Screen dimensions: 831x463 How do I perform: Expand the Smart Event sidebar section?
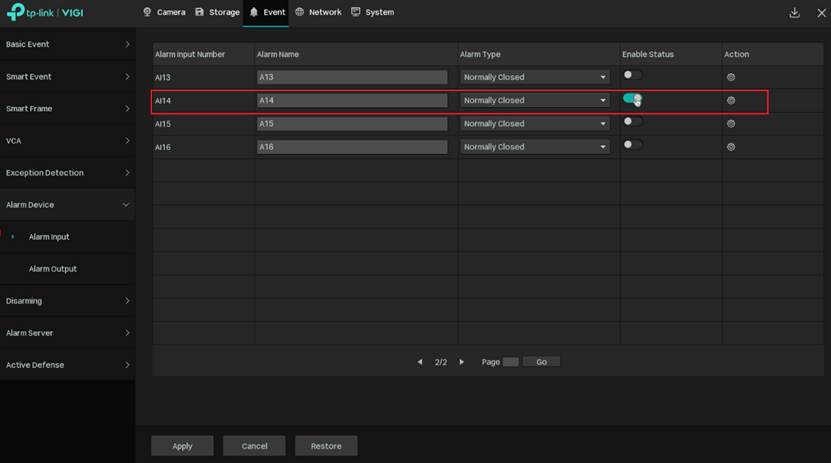tap(67, 77)
